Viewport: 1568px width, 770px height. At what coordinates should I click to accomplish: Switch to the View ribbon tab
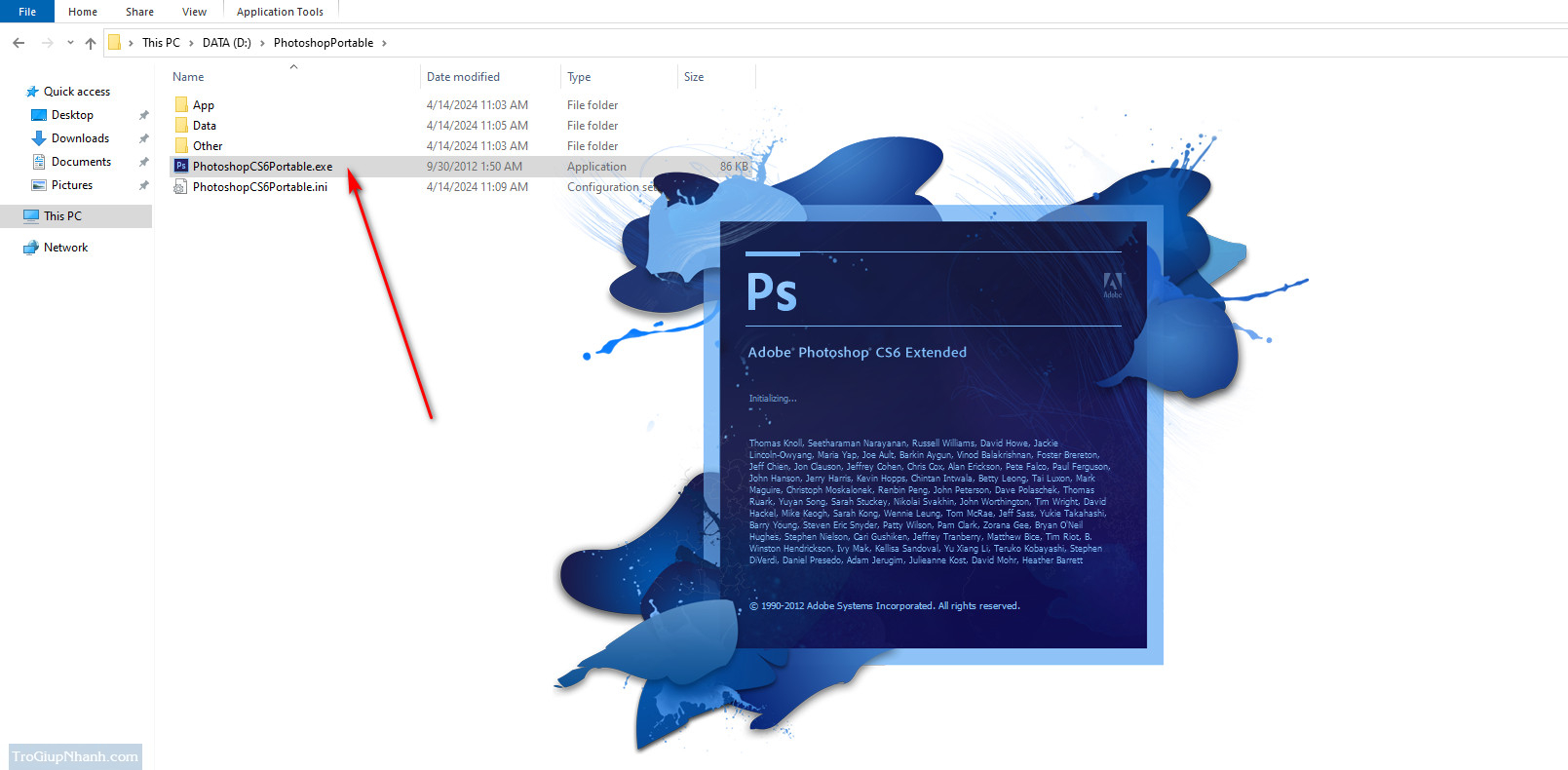[x=194, y=12]
